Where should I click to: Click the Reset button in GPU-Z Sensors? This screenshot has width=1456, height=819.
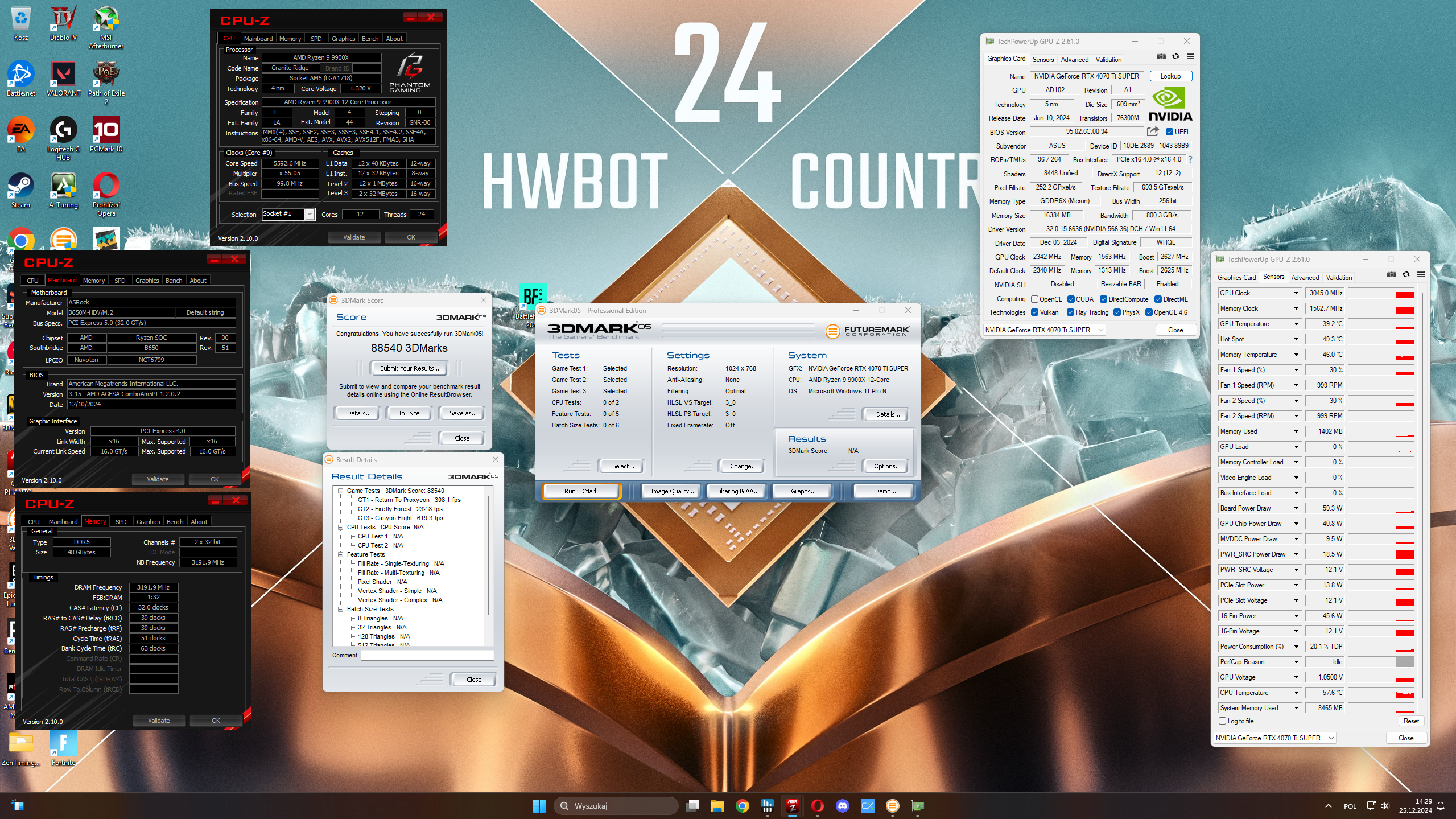pos(1411,721)
